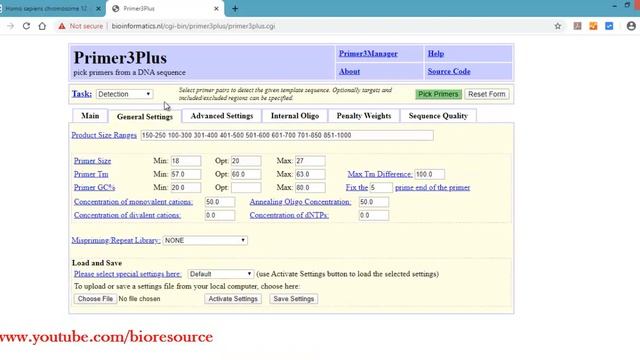Click the Choose File button

(x=95, y=299)
